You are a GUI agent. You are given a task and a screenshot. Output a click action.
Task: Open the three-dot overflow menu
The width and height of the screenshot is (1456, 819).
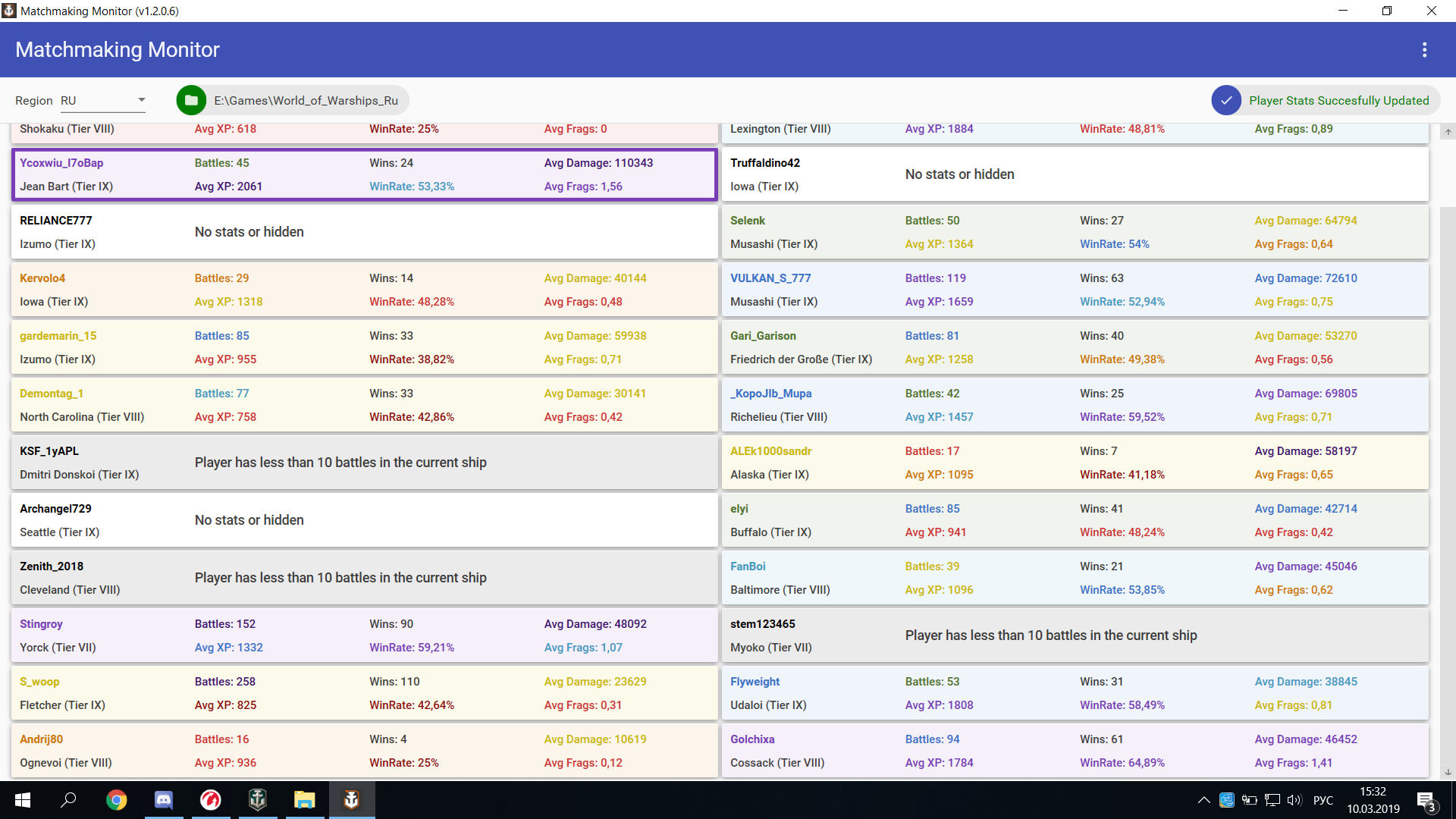pyautogui.click(x=1424, y=49)
